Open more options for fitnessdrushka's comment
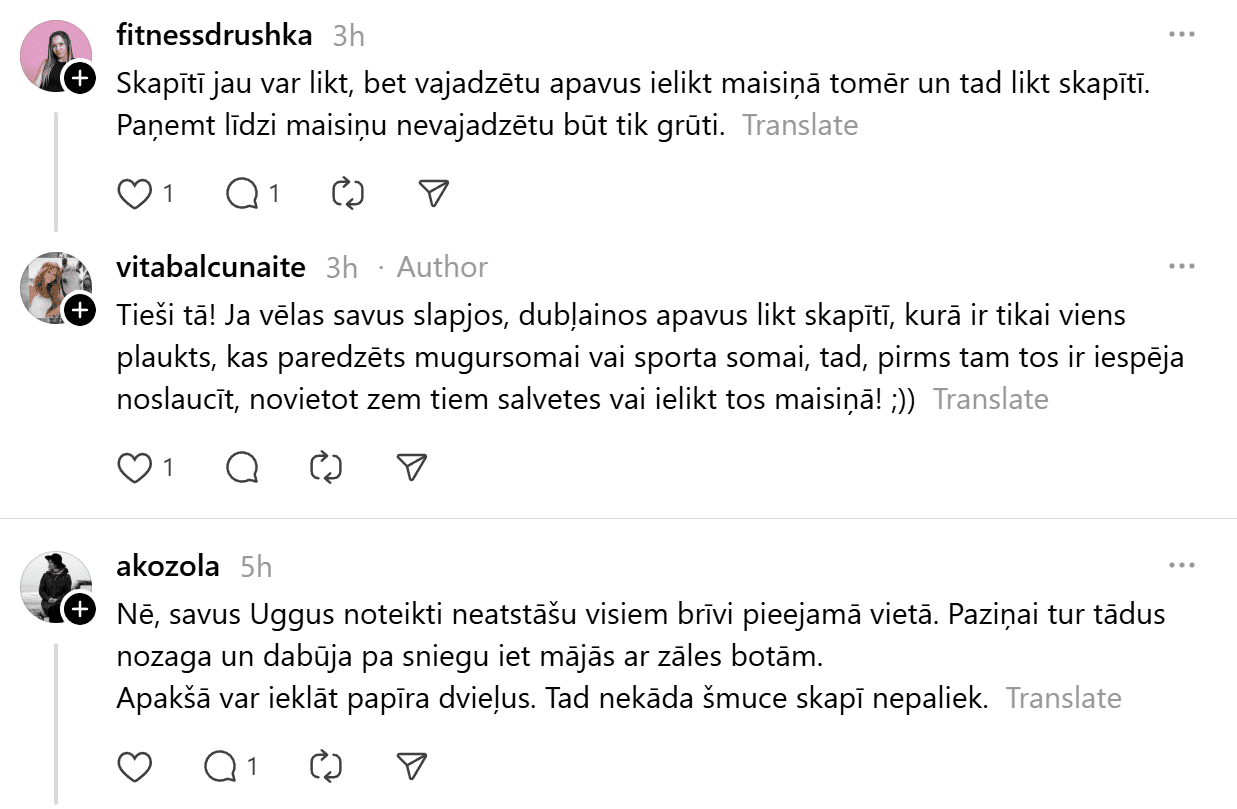 [1182, 35]
